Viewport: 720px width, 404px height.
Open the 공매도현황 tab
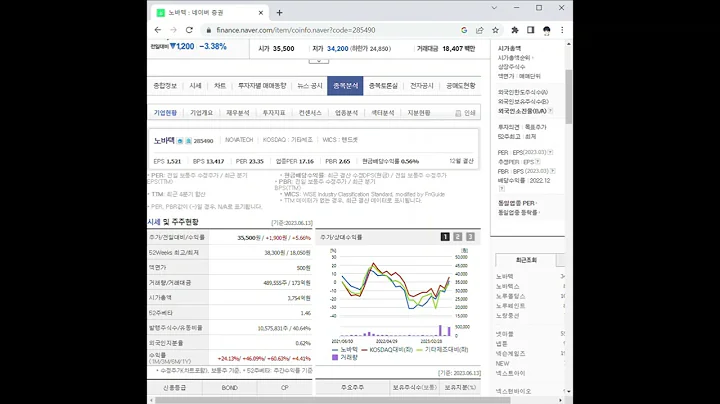coord(461,86)
